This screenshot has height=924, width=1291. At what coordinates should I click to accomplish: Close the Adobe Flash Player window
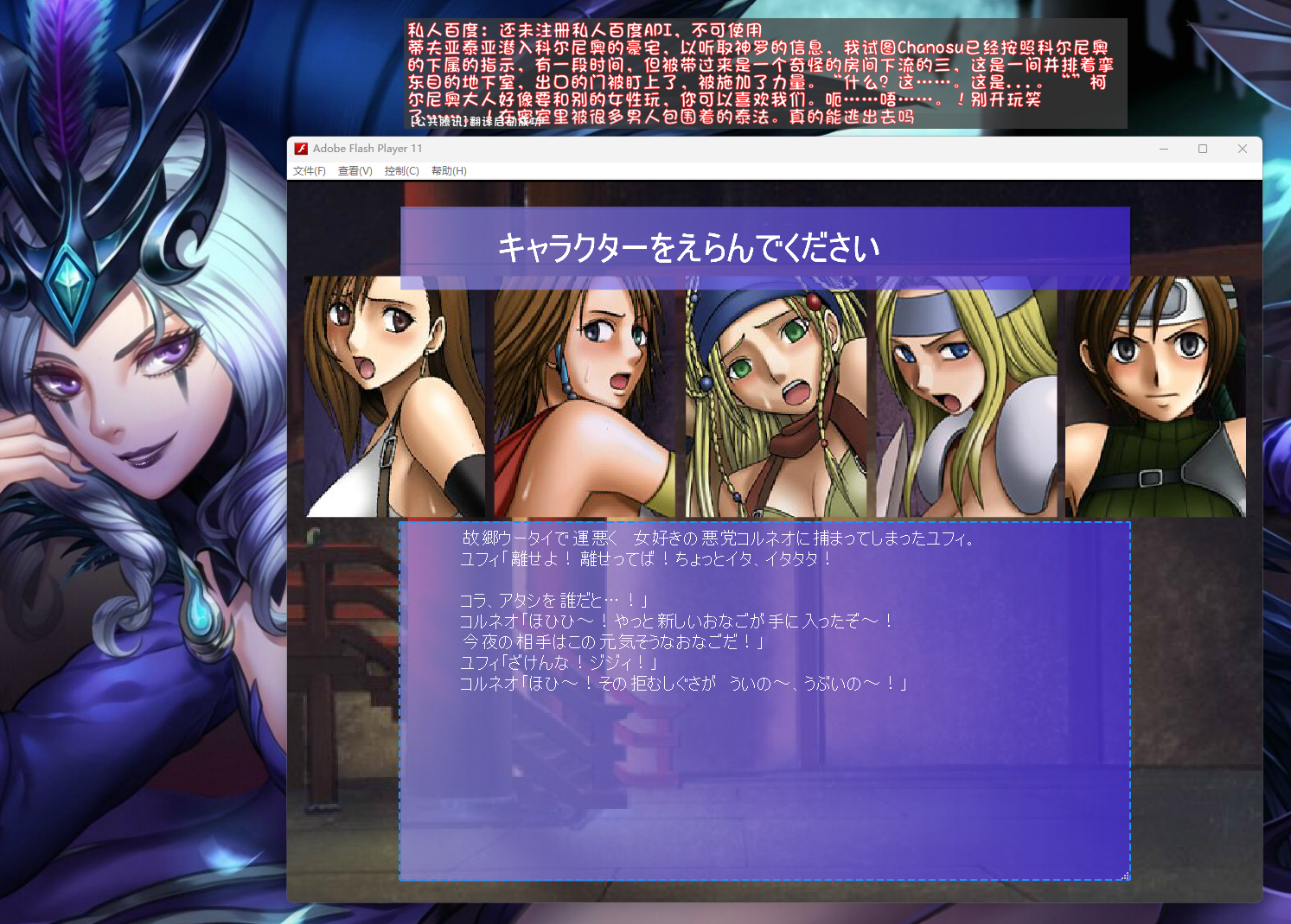click(x=1242, y=149)
